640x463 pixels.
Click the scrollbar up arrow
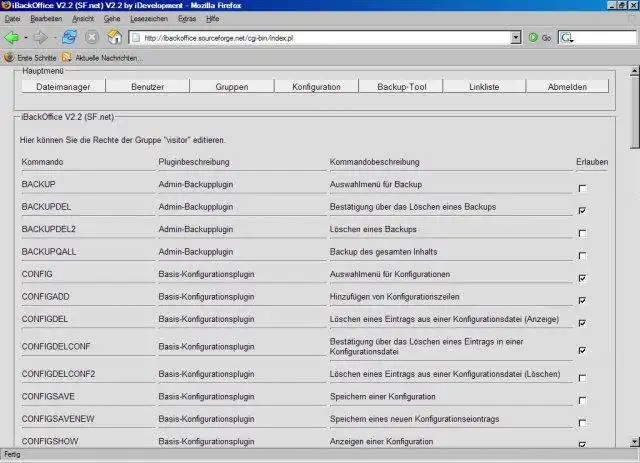pos(635,71)
